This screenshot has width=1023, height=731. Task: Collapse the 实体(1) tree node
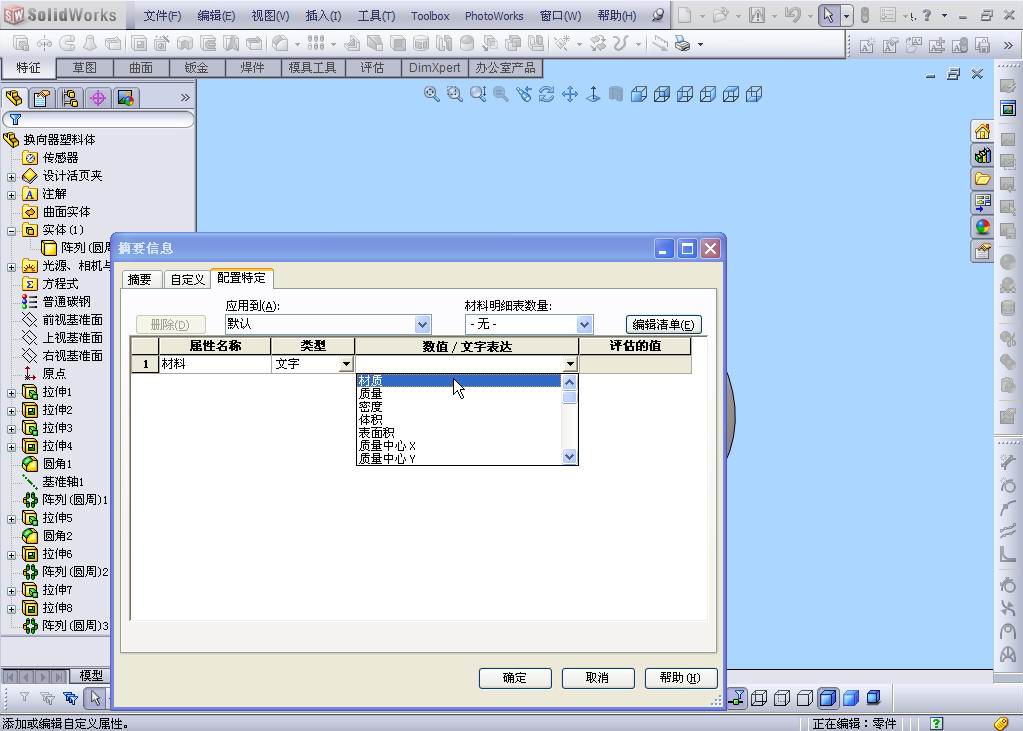coord(11,230)
